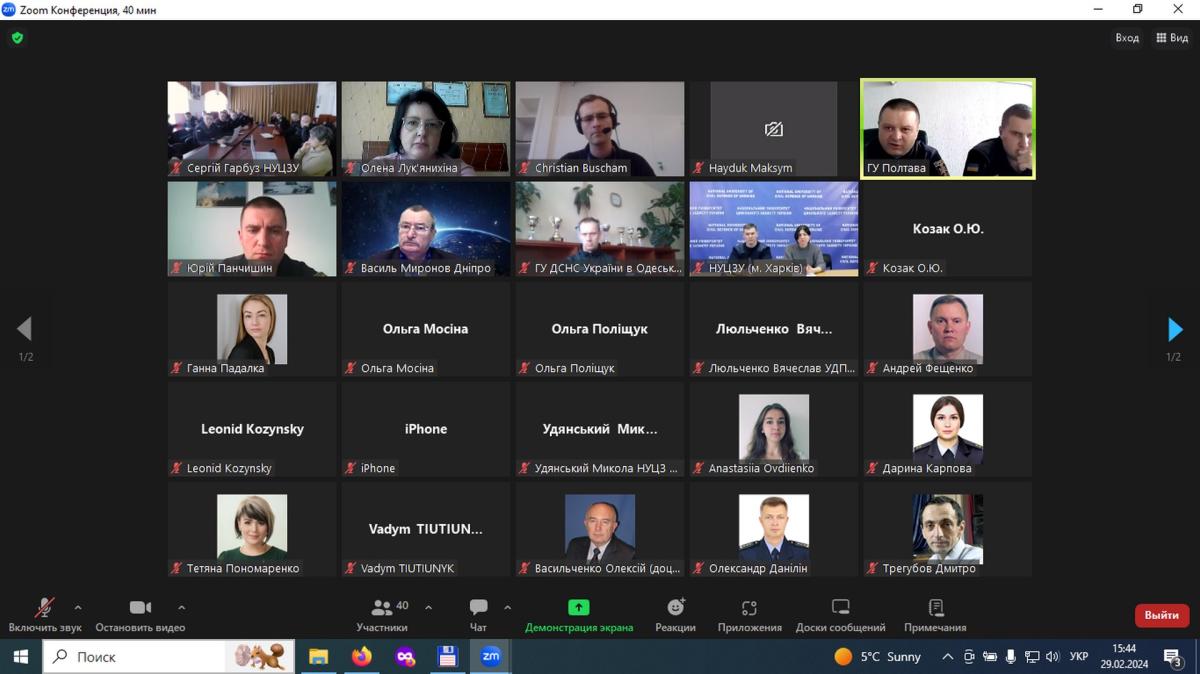Start Демонстрация экрана screen sharing

tap(579, 614)
